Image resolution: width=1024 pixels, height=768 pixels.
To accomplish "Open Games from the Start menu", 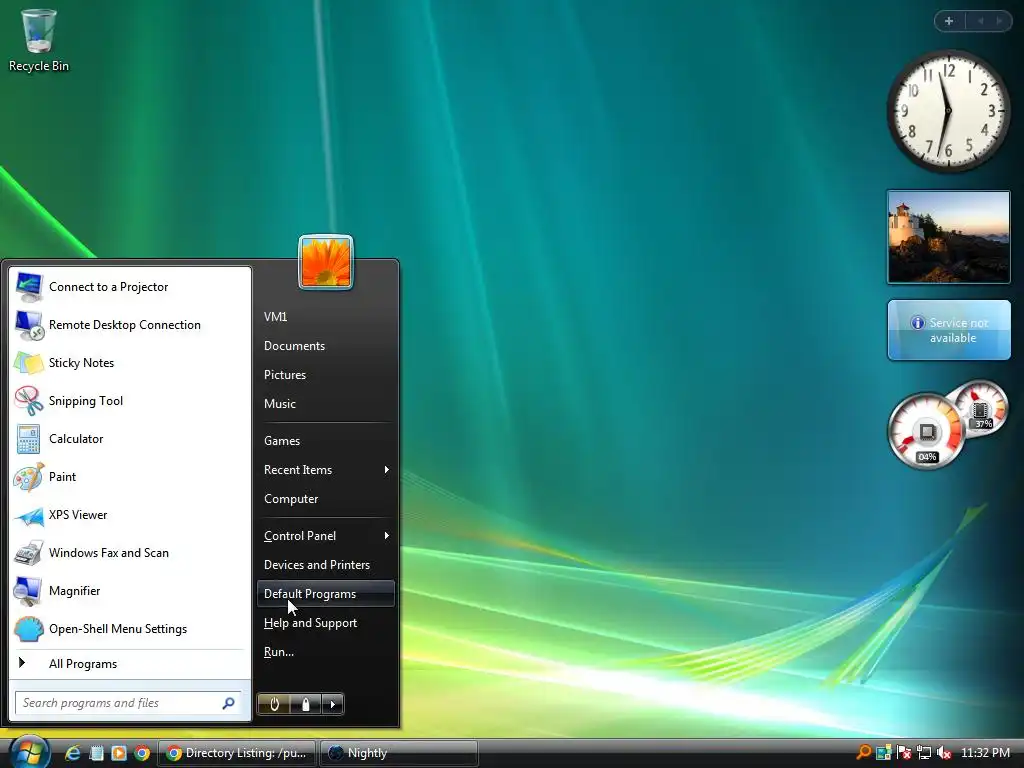I will click(326, 441).
